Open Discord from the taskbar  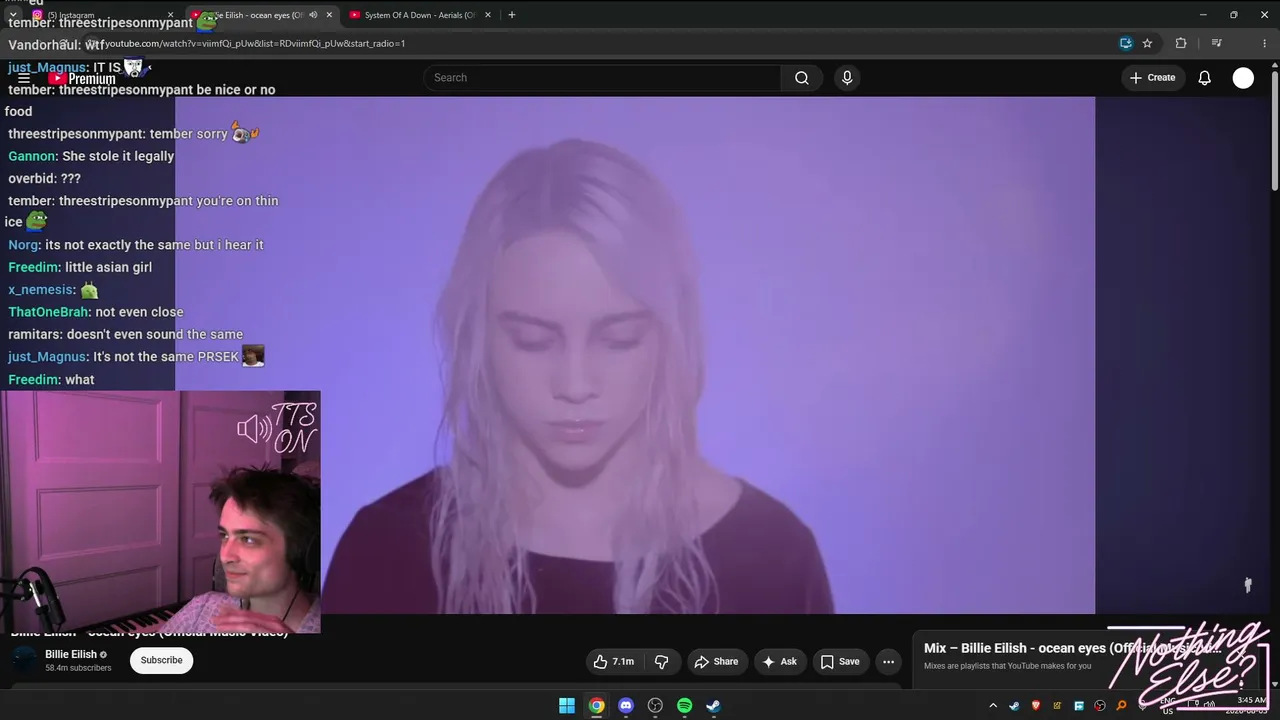click(626, 706)
